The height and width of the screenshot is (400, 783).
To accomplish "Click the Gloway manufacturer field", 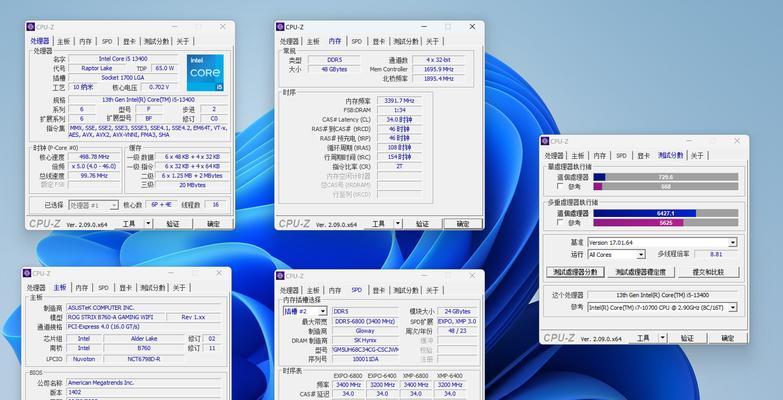I will (365, 331).
